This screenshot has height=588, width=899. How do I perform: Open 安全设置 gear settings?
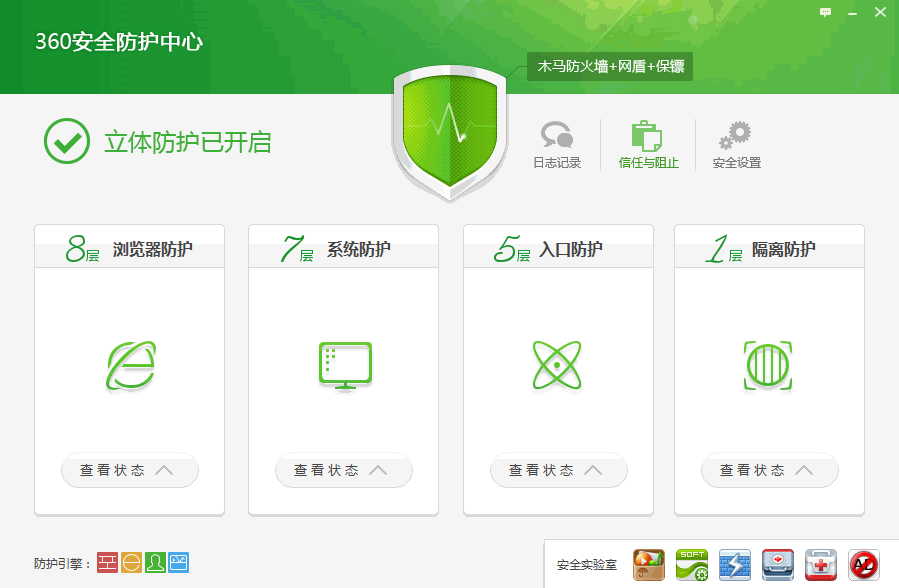(x=737, y=144)
